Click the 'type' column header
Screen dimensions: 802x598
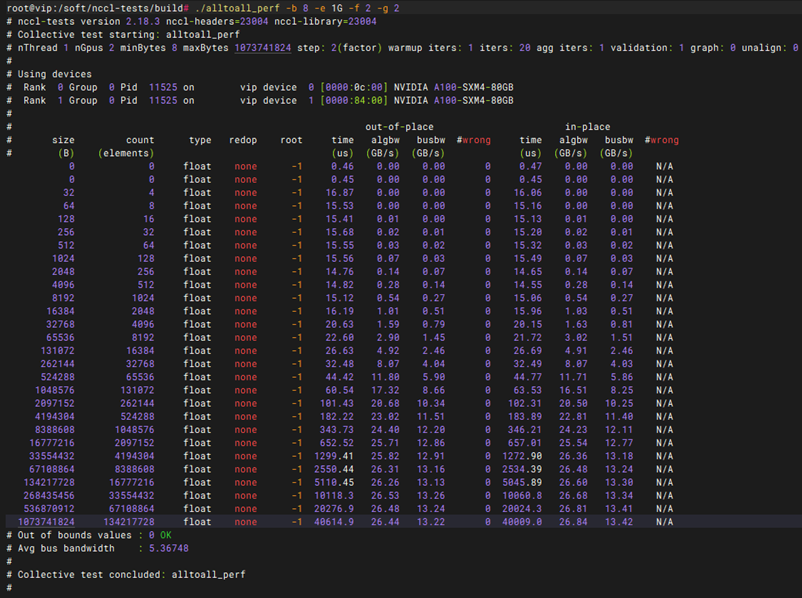click(200, 140)
